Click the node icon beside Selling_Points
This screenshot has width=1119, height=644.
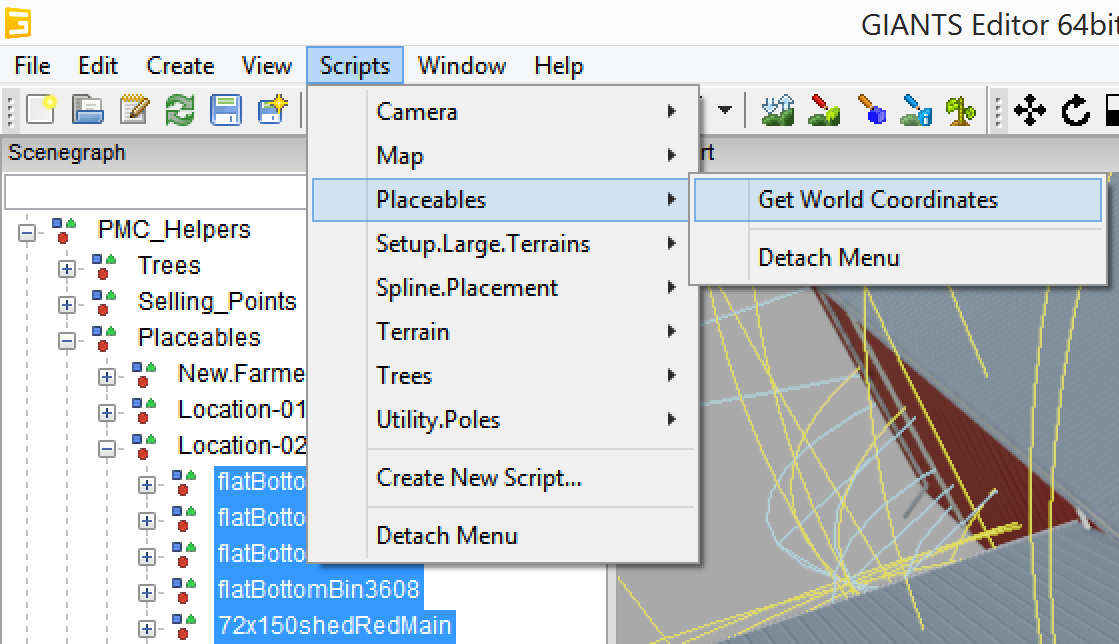point(104,302)
